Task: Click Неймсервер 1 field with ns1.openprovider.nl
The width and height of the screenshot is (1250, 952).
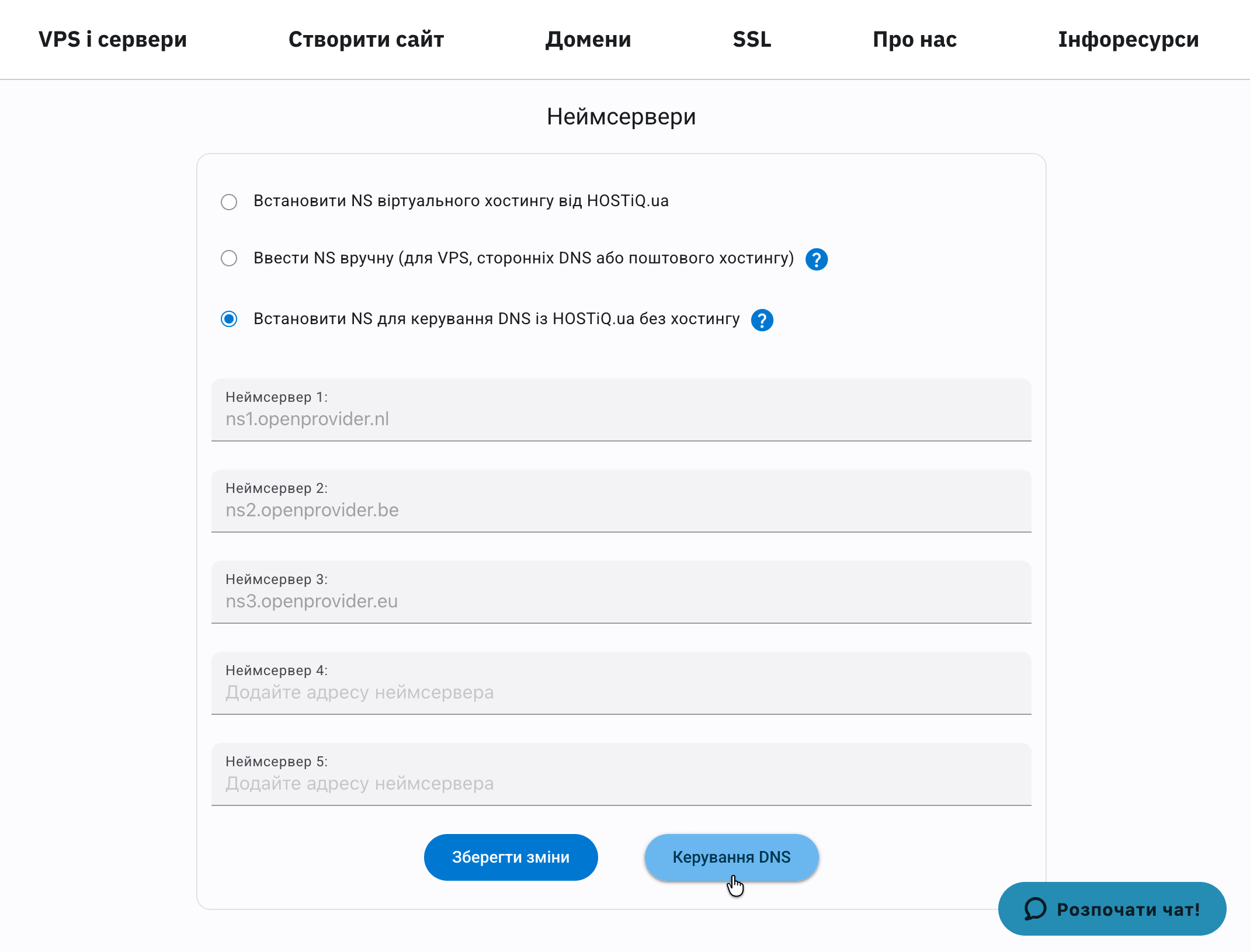Action: pos(621,418)
